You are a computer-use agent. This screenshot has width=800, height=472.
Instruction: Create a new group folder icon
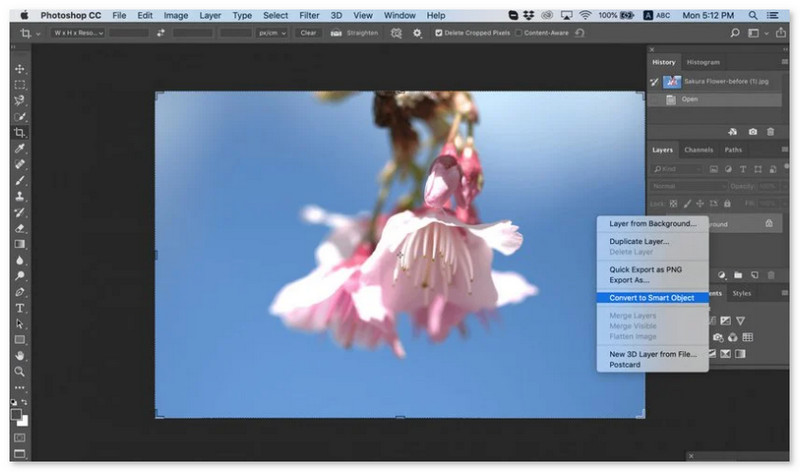click(x=738, y=275)
